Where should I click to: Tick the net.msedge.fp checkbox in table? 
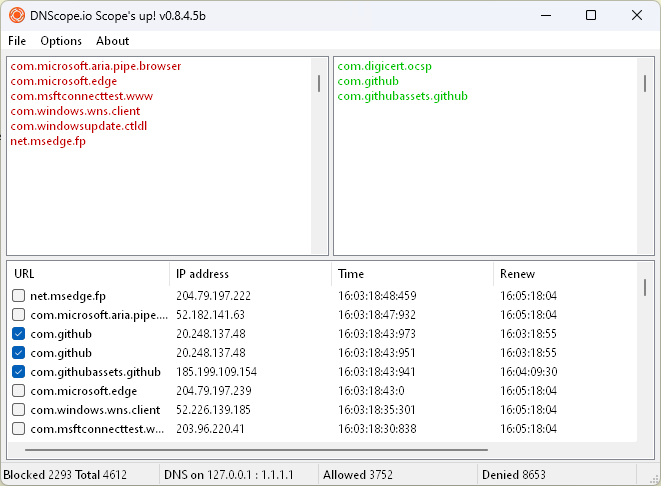19,295
